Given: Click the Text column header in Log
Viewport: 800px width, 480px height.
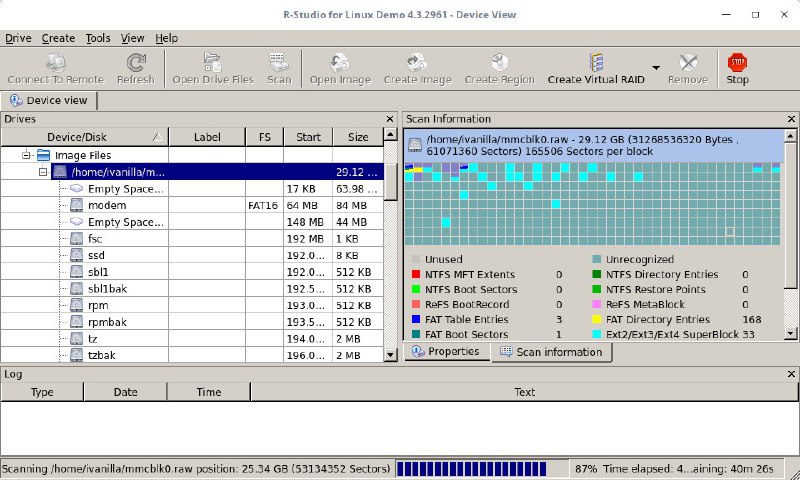Looking at the screenshot, I should tap(524, 392).
